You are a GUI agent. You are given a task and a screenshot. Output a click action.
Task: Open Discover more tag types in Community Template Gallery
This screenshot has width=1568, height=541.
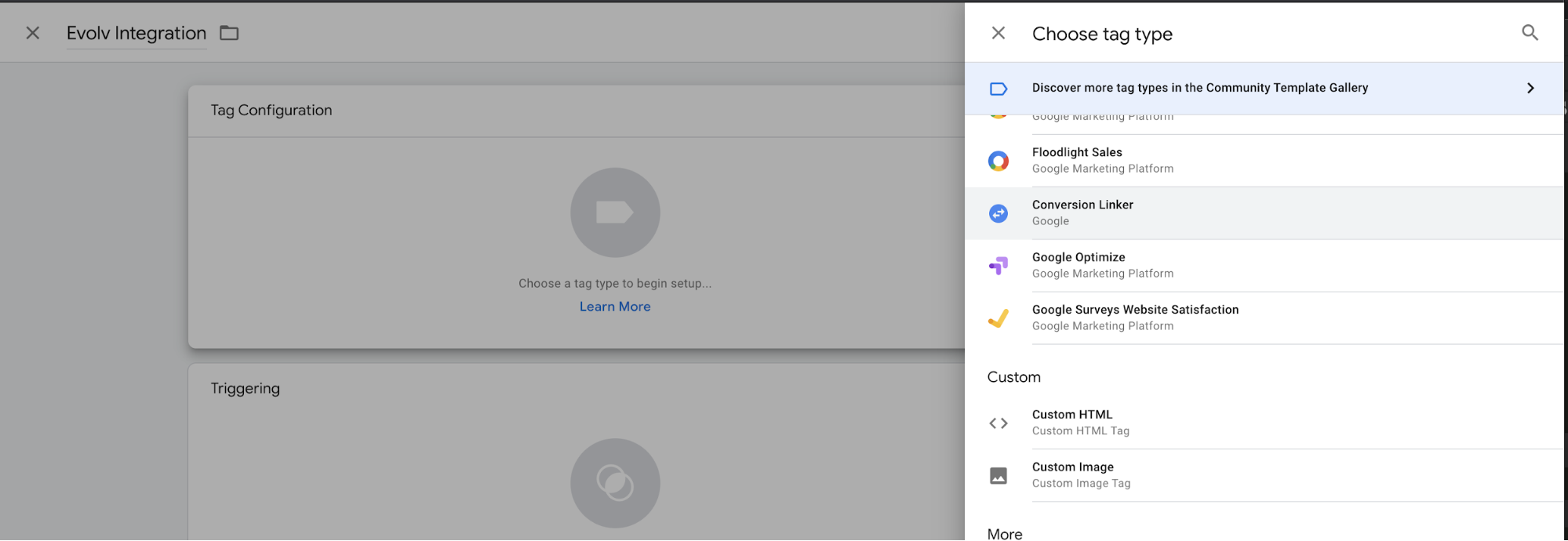[1264, 89]
